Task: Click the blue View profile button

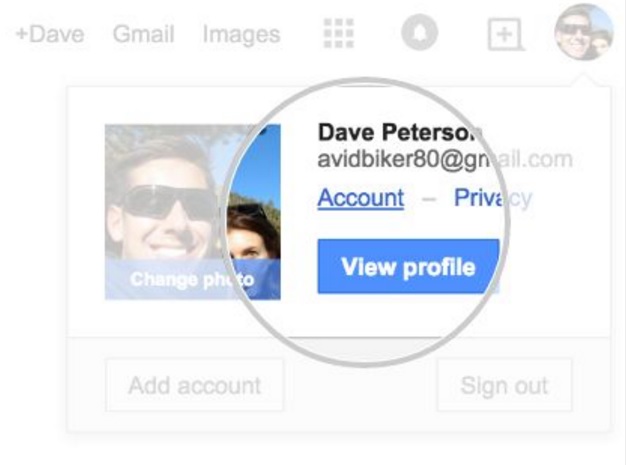Action: point(408,266)
